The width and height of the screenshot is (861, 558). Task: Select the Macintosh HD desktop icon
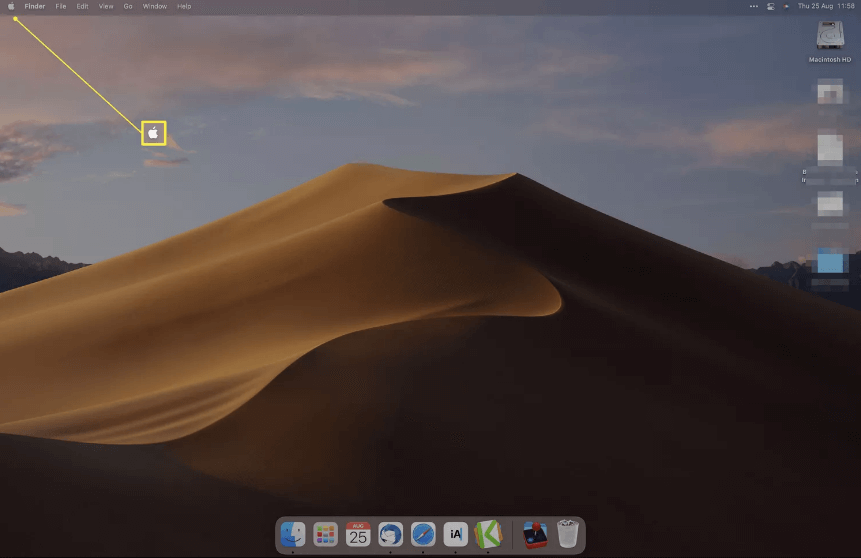829,40
